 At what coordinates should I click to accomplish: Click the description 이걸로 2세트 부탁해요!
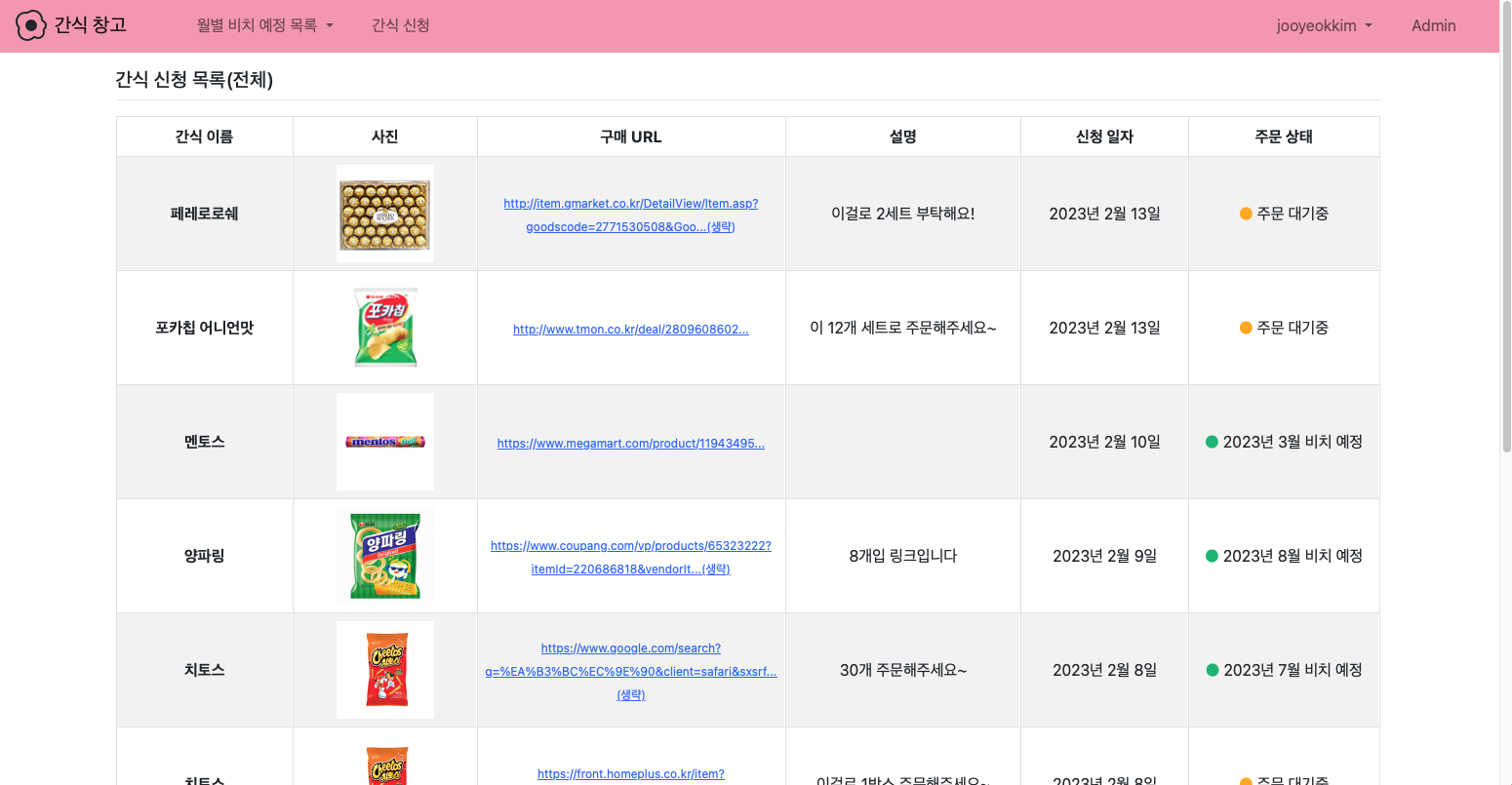(903, 214)
